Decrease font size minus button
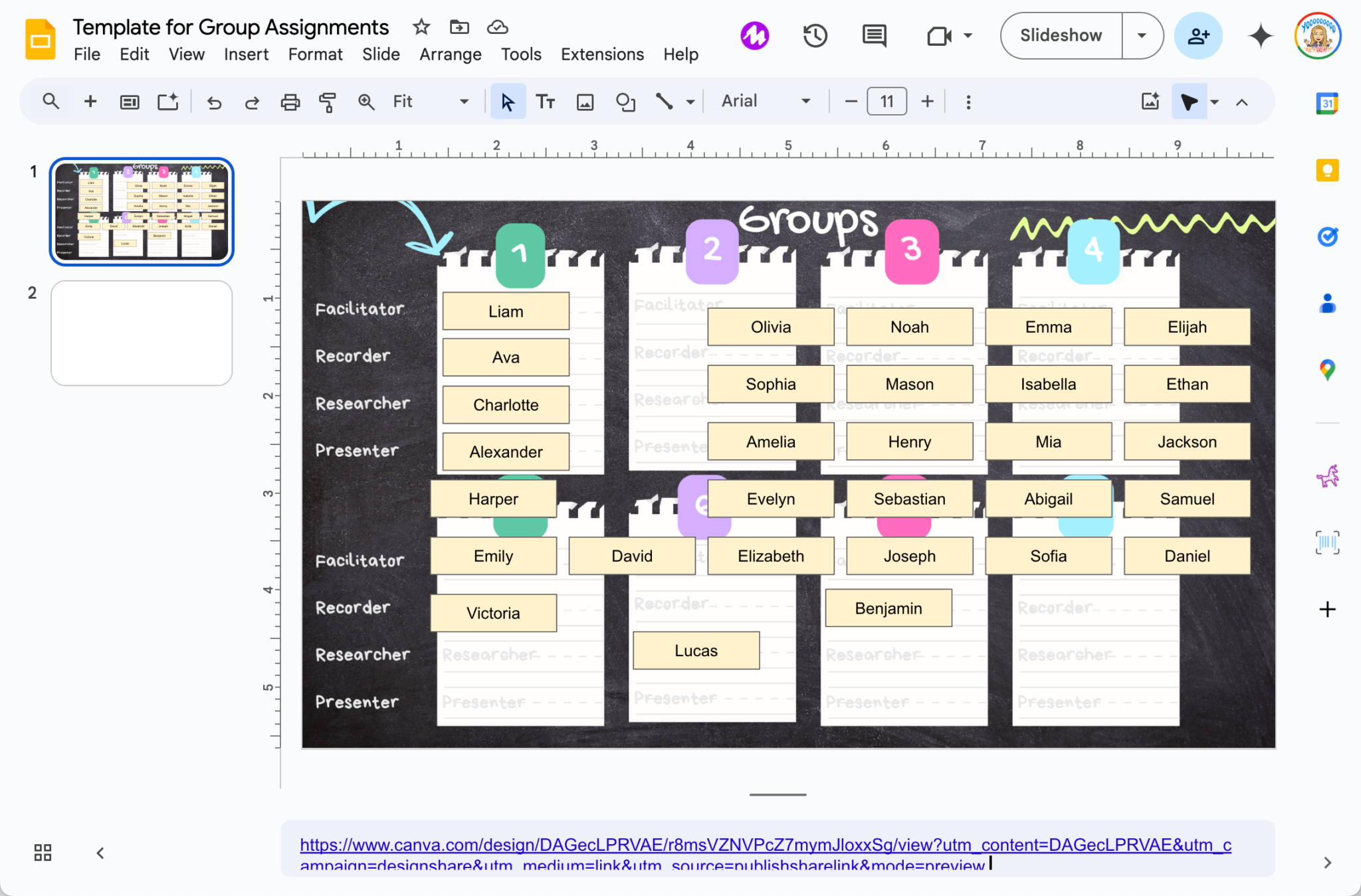This screenshot has height=896, width=1361. click(x=851, y=102)
